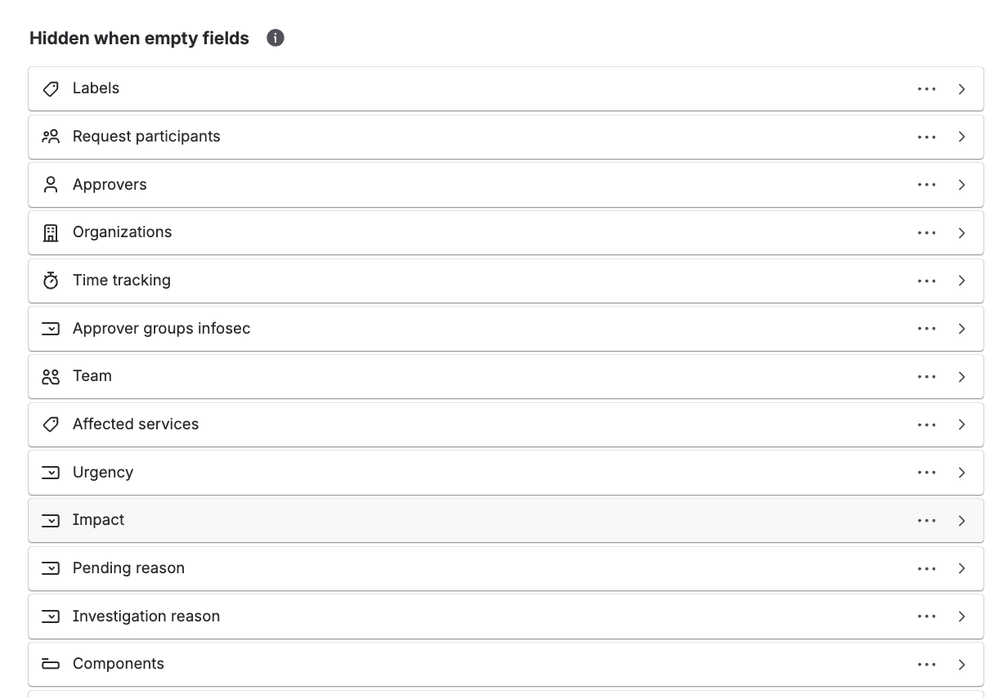
Task: Click the dropdown-type icon for Urgency
Action: [x=50, y=473]
